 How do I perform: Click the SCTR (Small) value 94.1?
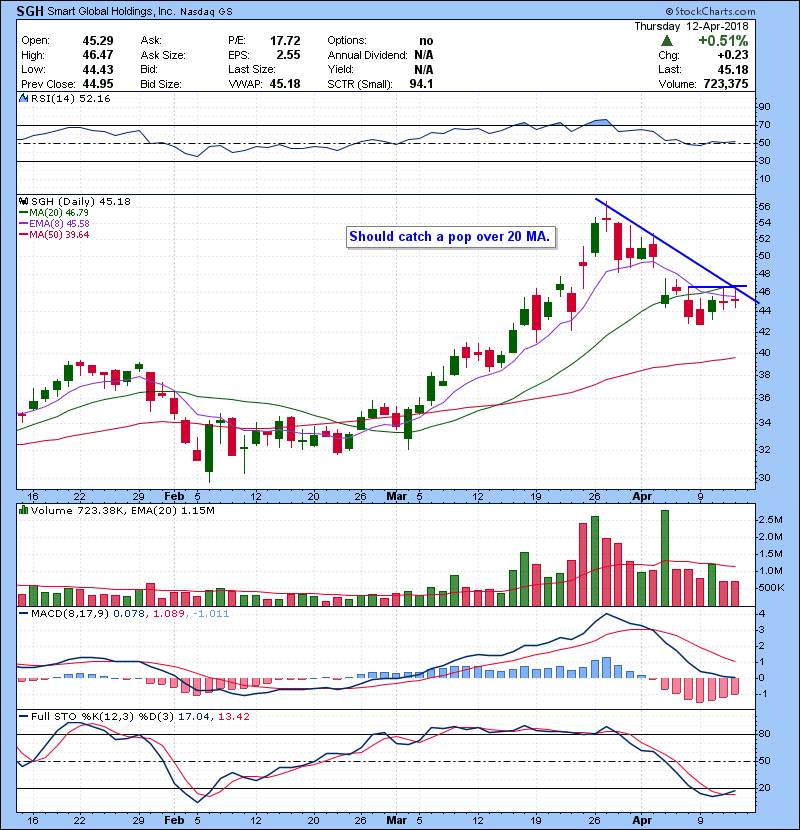click(x=421, y=84)
